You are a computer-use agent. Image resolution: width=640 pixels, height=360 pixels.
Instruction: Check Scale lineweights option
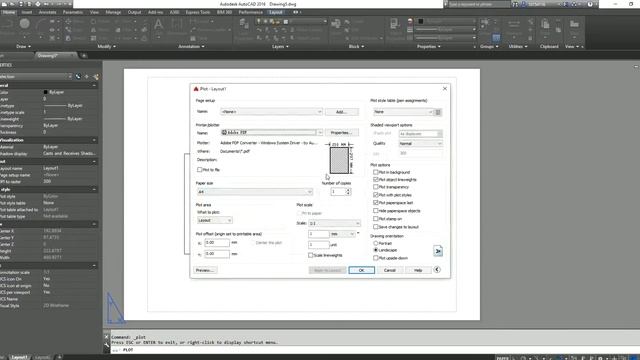[x=311, y=255]
